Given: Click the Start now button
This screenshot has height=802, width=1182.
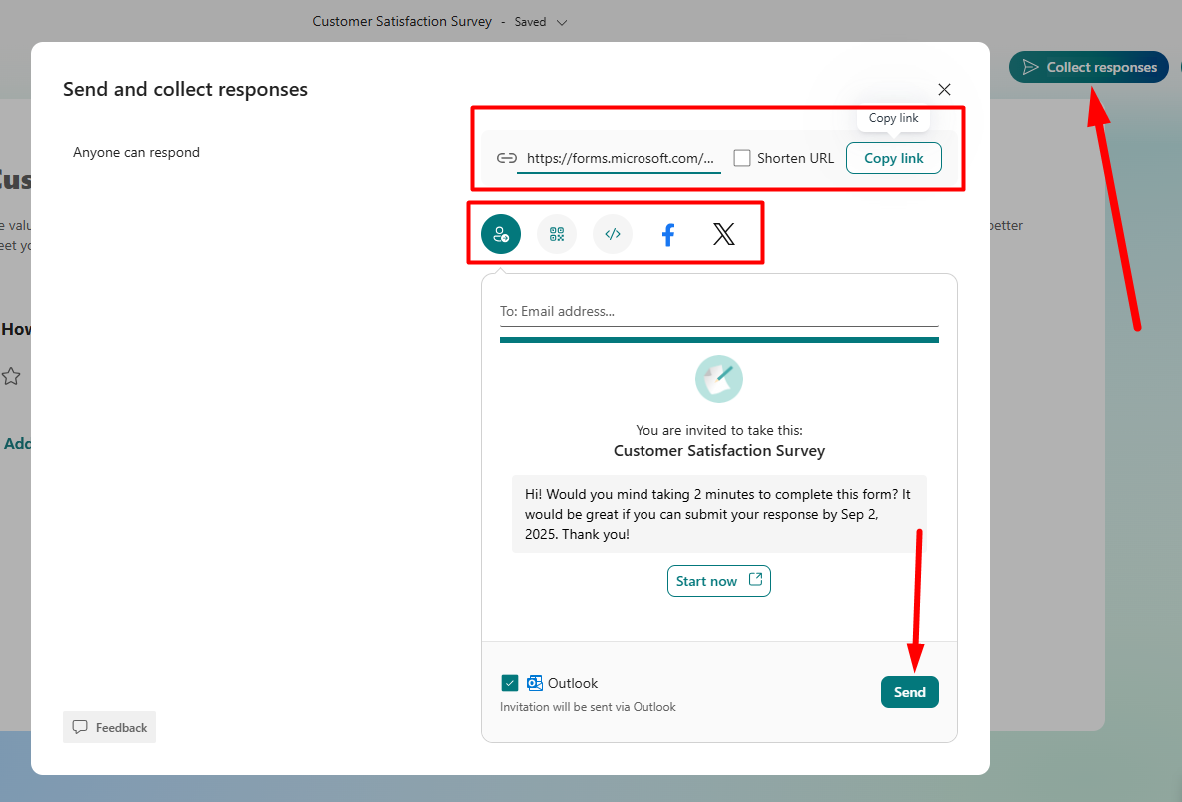Looking at the screenshot, I should 718,581.
